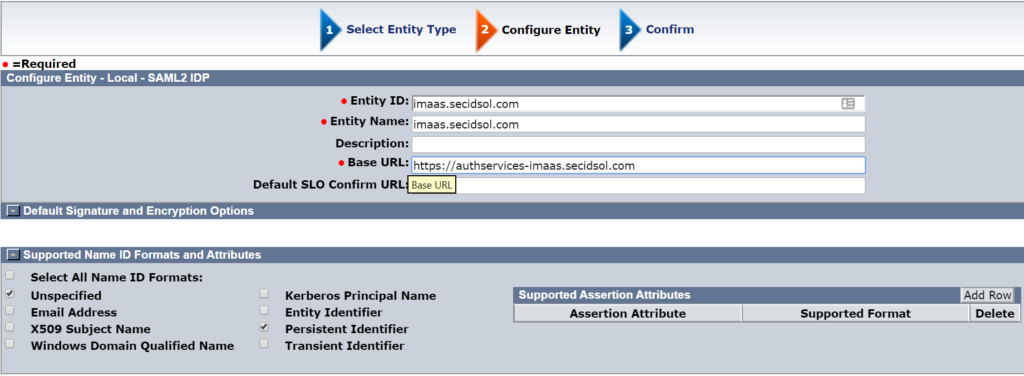Expand Default Signature and Encryption Options section
The height and width of the screenshot is (376, 1024).
point(12,211)
